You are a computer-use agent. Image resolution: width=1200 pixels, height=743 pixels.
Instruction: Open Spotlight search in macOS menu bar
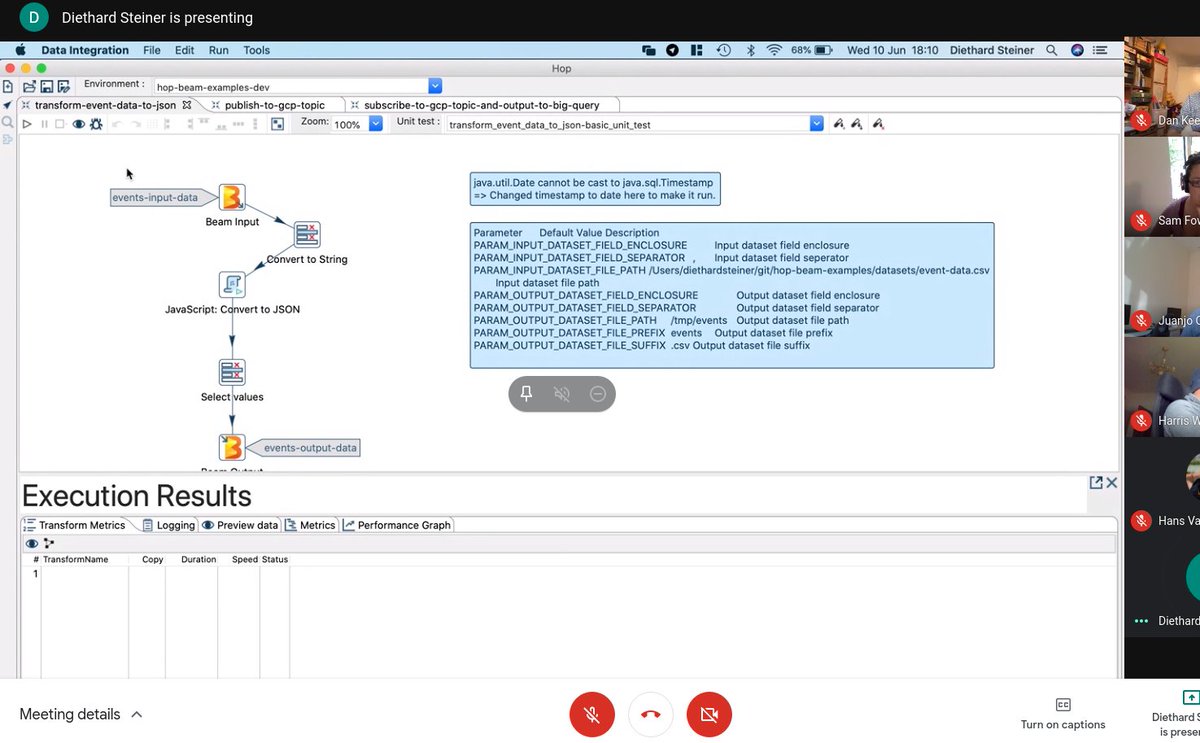[x=1051, y=50]
